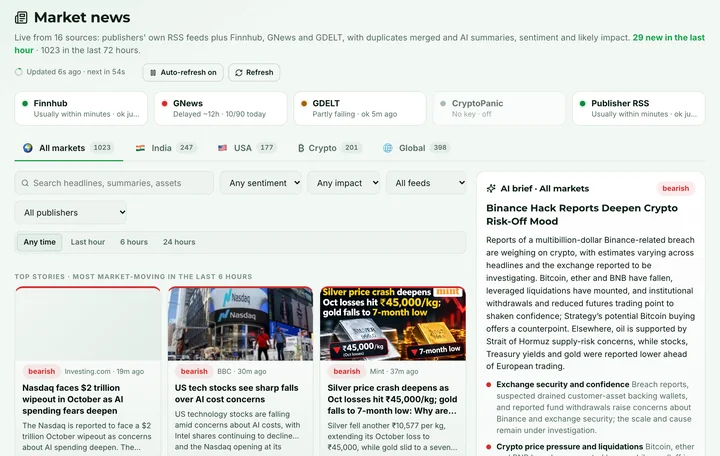Click the '29 new in the last hour' text
720x456 pixels.
[x=669, y=38]
